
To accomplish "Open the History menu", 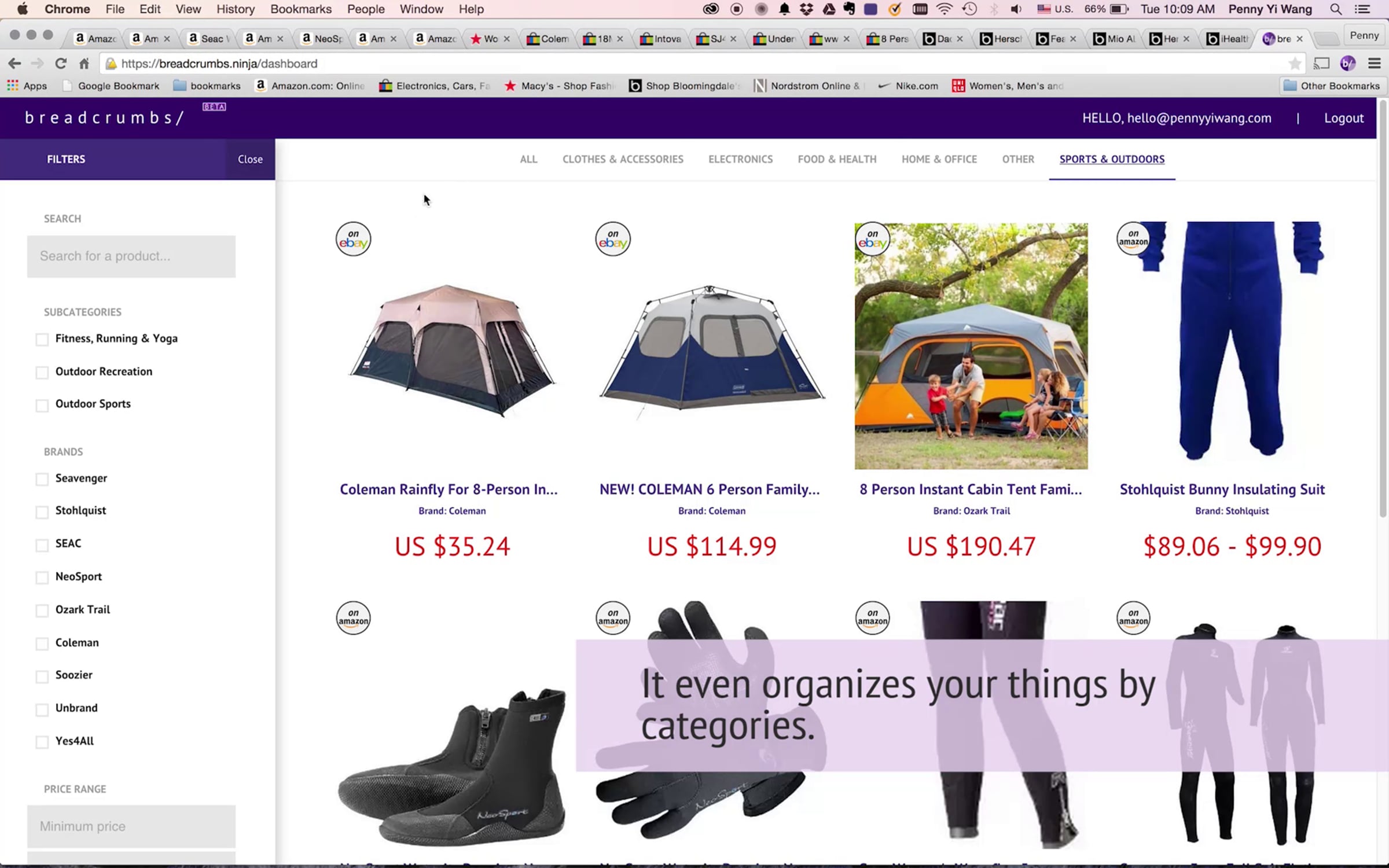I will click(235, 9).
